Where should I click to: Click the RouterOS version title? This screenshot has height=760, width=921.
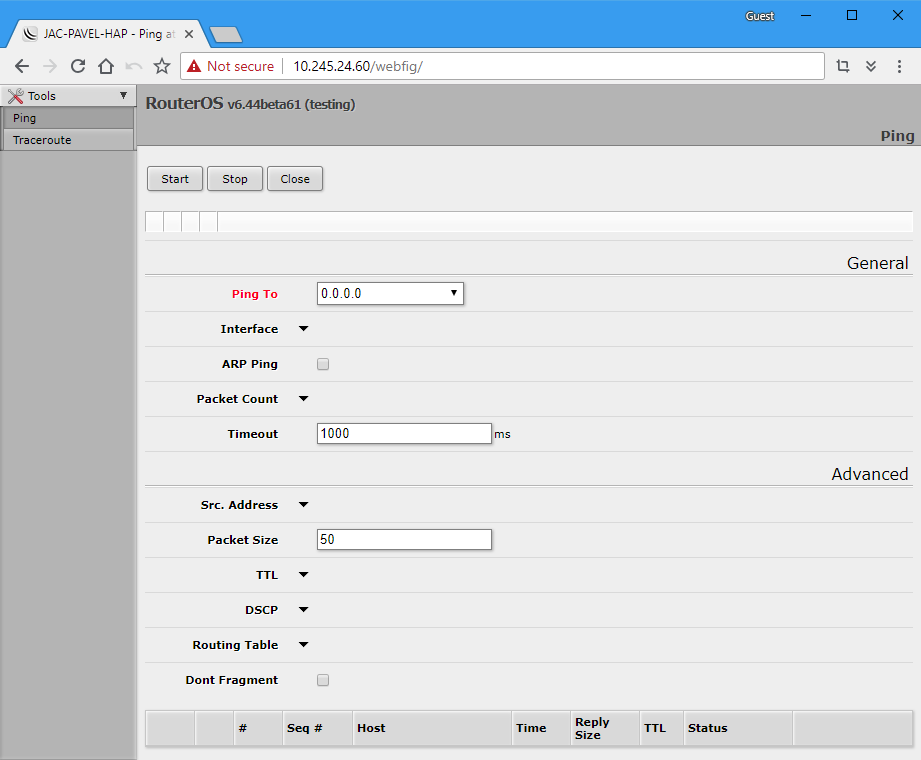coord(250,103)
